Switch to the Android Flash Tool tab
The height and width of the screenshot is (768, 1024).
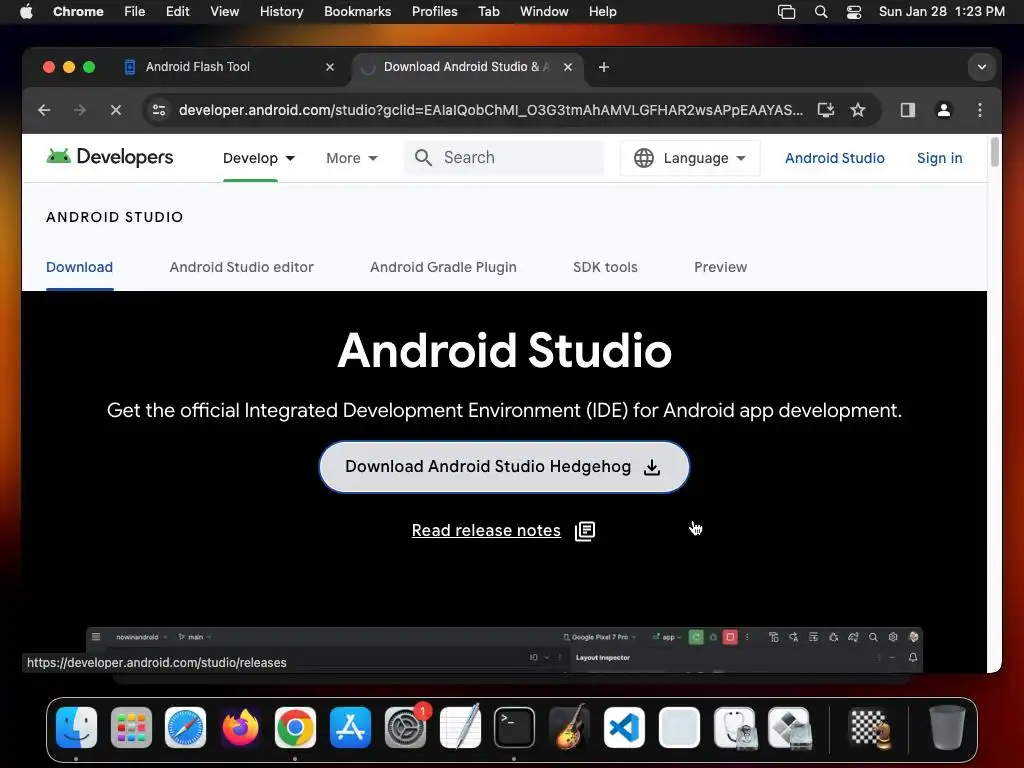[229, 67]
